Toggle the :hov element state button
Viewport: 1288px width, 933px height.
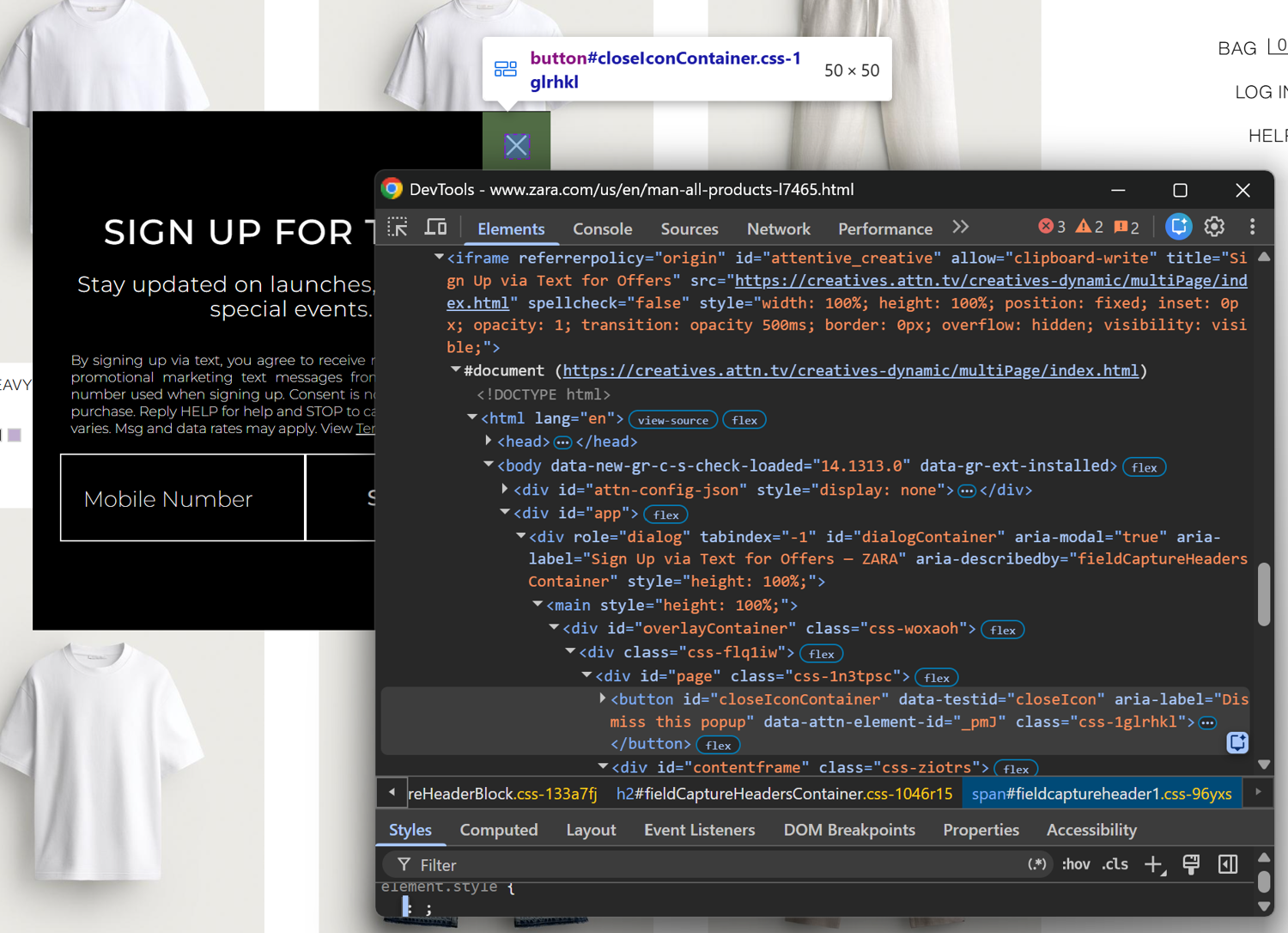pos(1075,864)
